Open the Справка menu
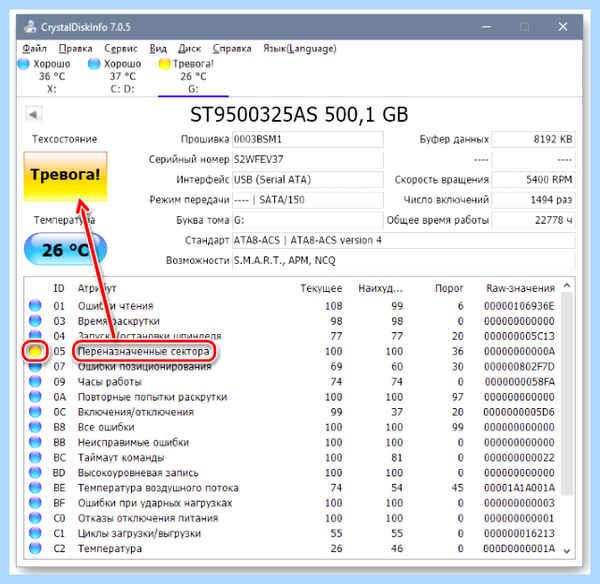 click(x=232, y=49)
